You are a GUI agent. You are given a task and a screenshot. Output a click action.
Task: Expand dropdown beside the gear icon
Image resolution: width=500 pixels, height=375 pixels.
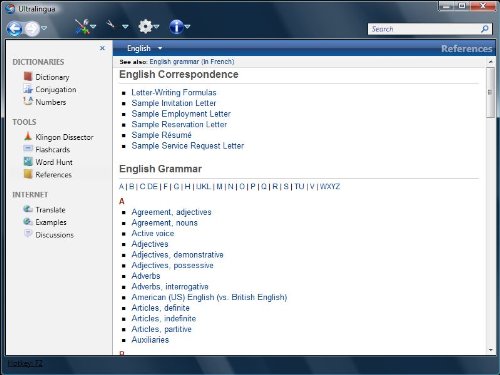click(x=156, y=26)
